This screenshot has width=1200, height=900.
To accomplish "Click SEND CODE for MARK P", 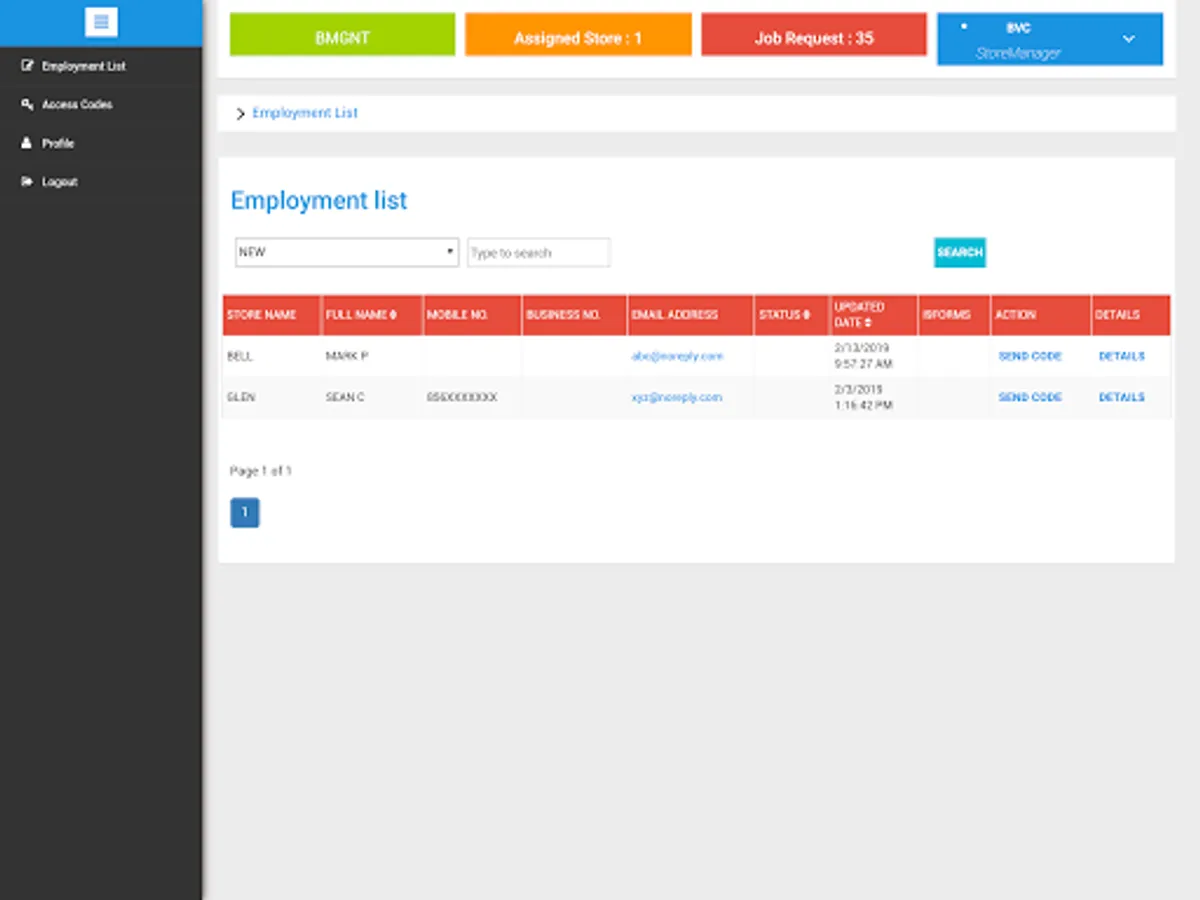I will coord(1030,356).
